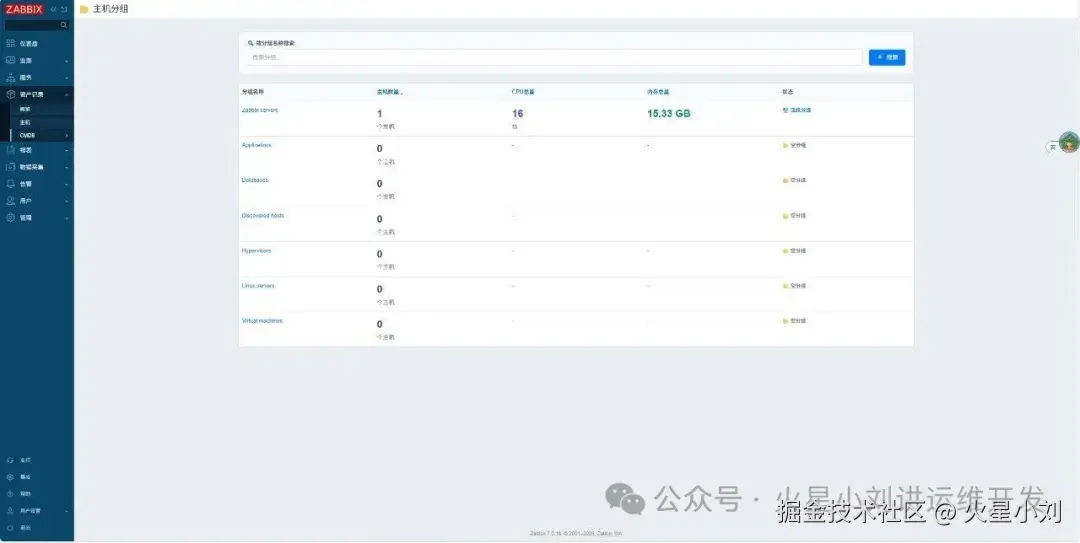Click the folder status icon in the Hypervisors row

click(x=785, y=251)
